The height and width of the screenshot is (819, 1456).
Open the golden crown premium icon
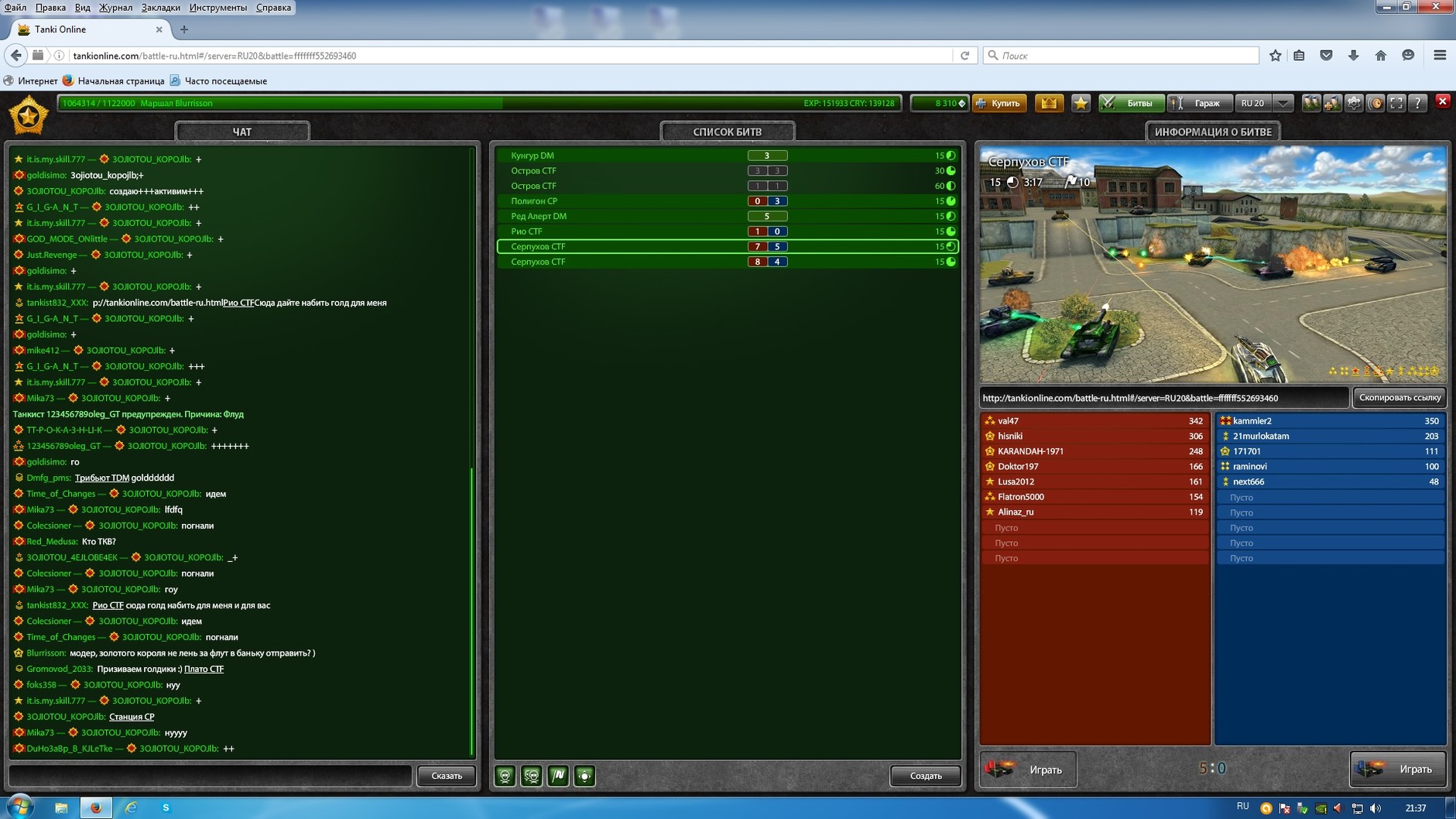[x=1049, y=103]
